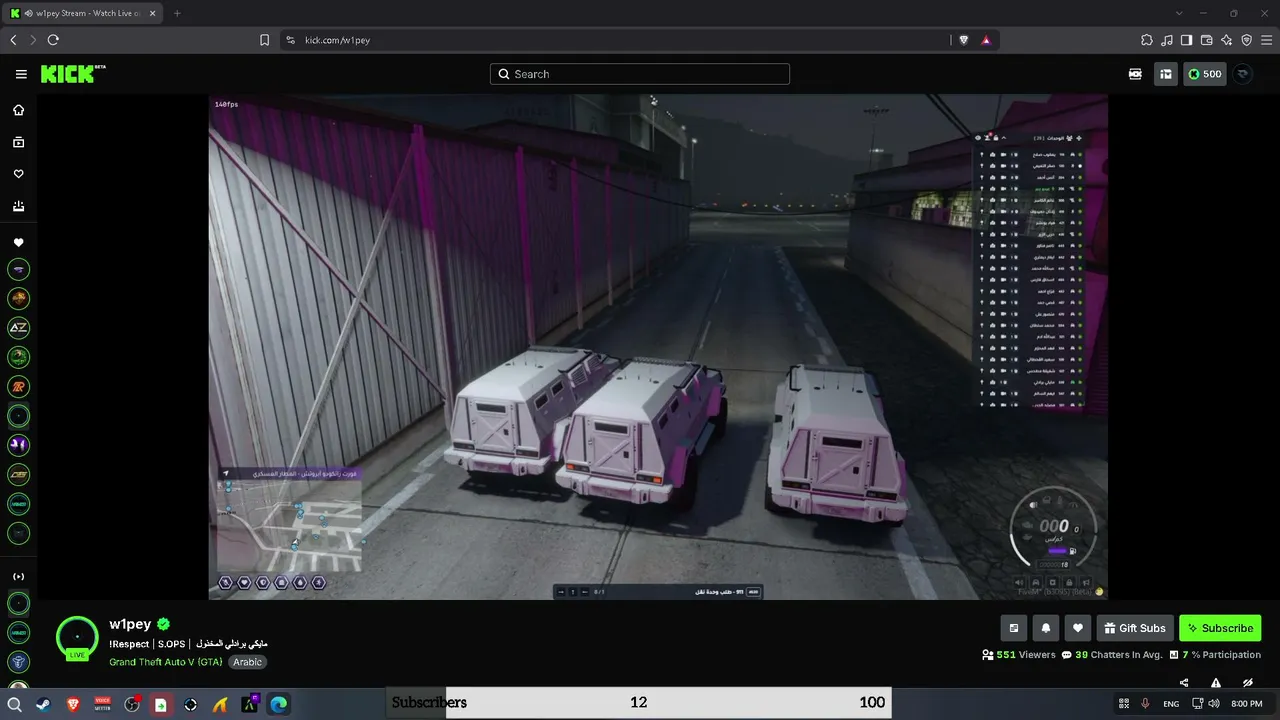Click the Kick logo
The image size is (1280, 720).
[x=73, y=74]
